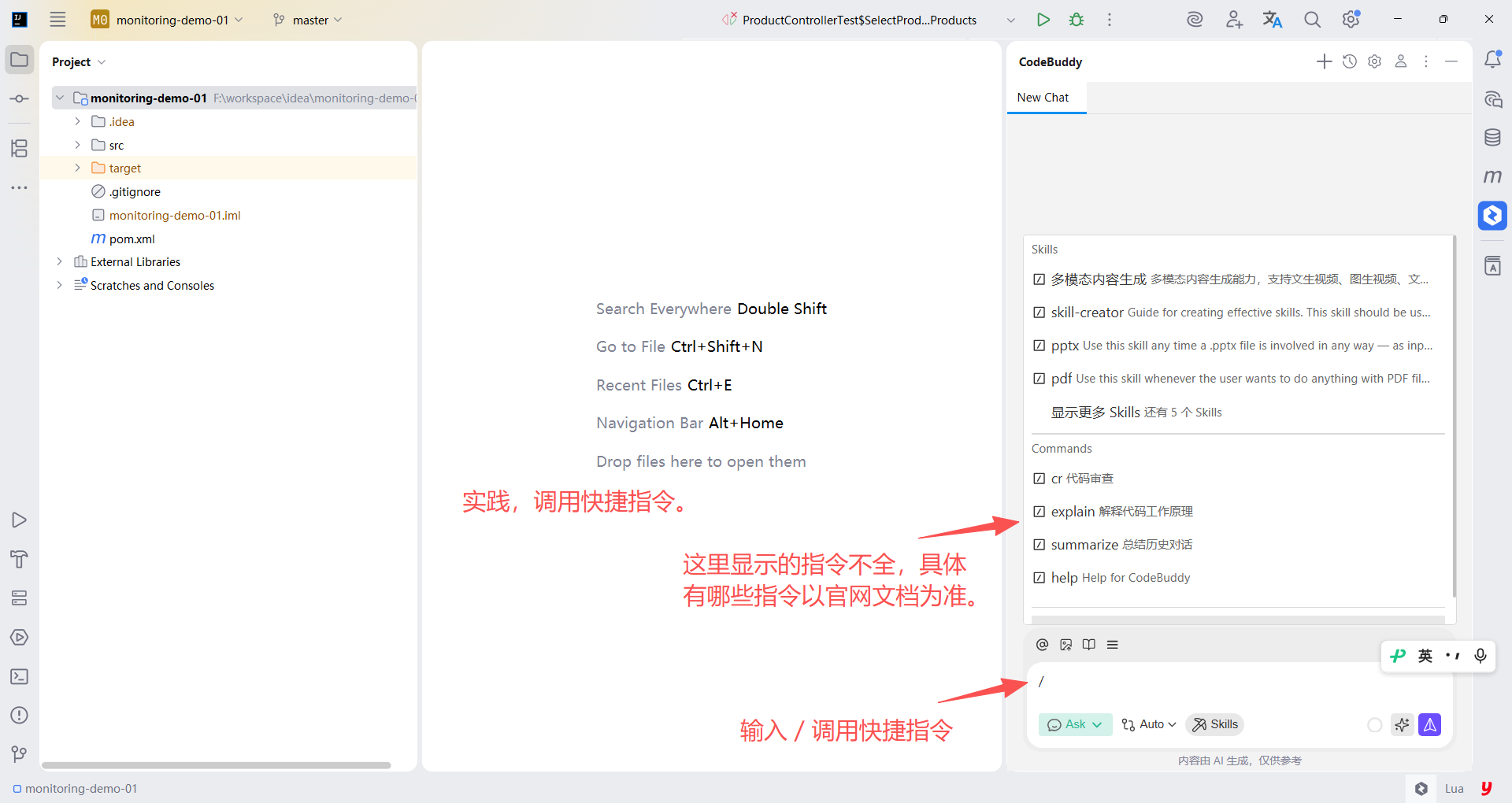Open the CodeBuddy sidebar icon
Screen dimensions: 1512x803
pos(1493,216)
